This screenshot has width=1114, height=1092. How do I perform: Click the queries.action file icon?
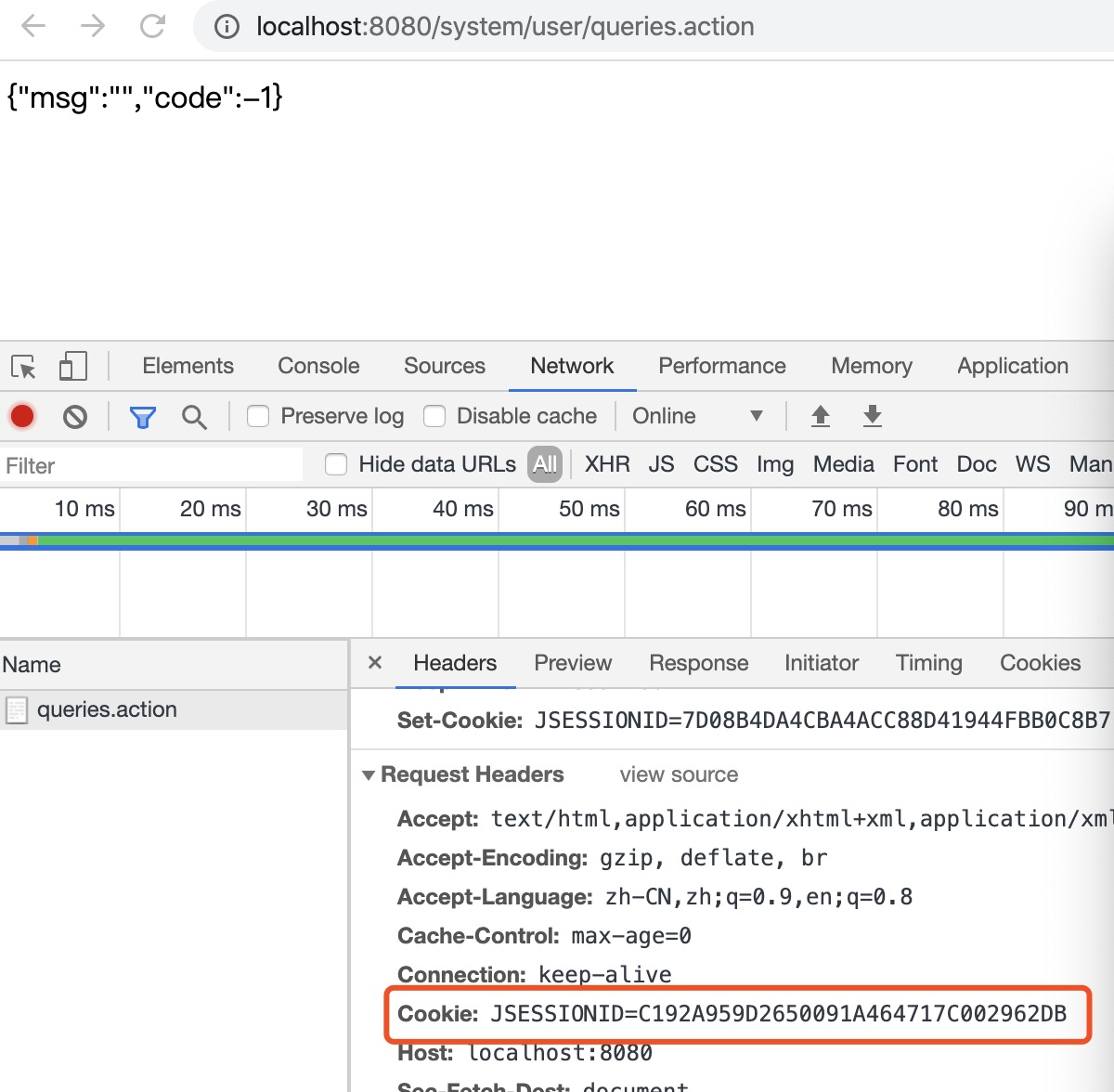17,710
